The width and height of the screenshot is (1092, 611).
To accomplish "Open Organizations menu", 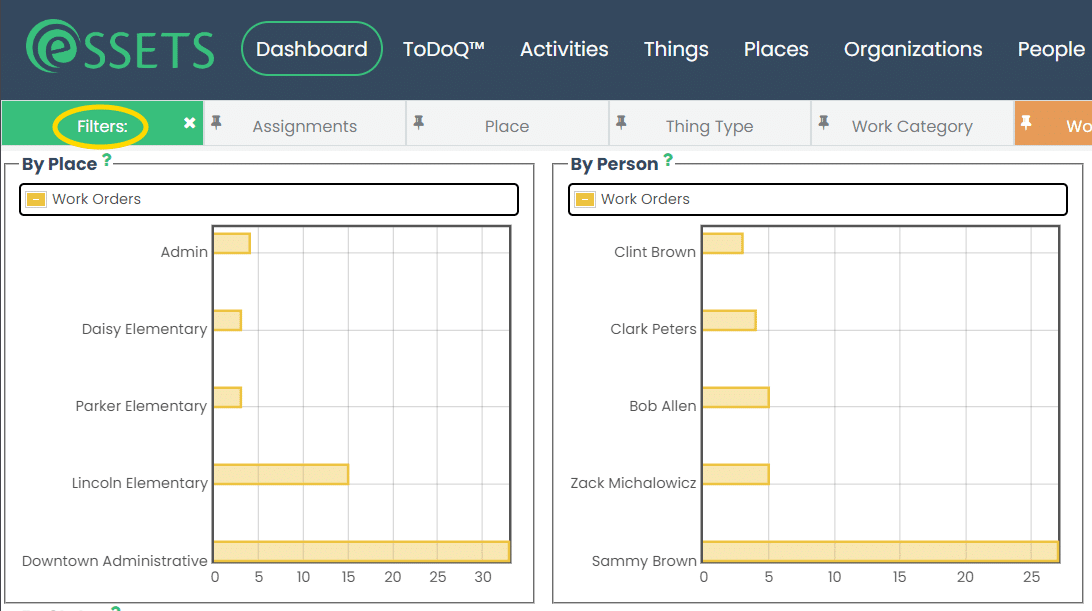I will coord(913,49).
